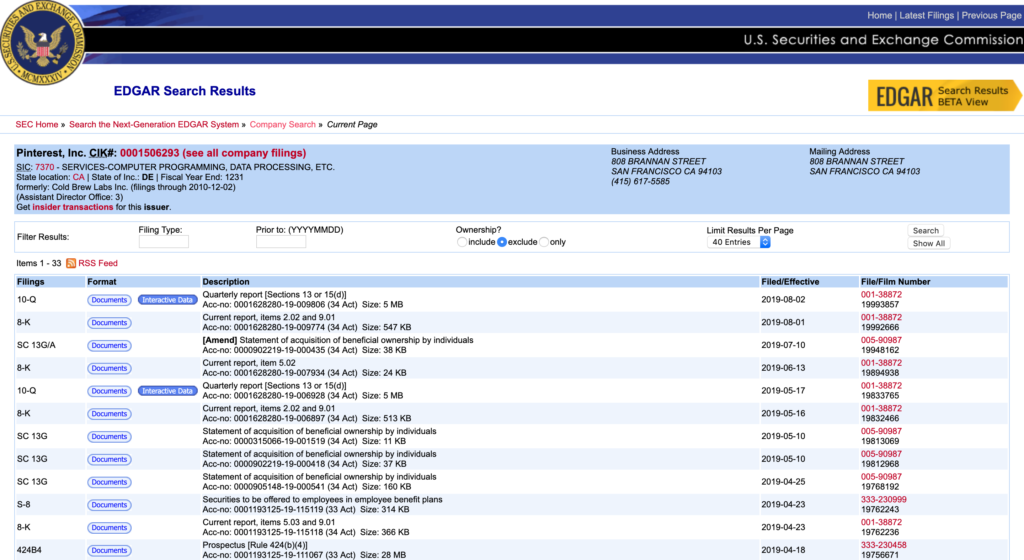Open Interactive Data for 10-Q filed 2019-08-02
Viewport: 1024px width, 560px height.
coord(168,300)
